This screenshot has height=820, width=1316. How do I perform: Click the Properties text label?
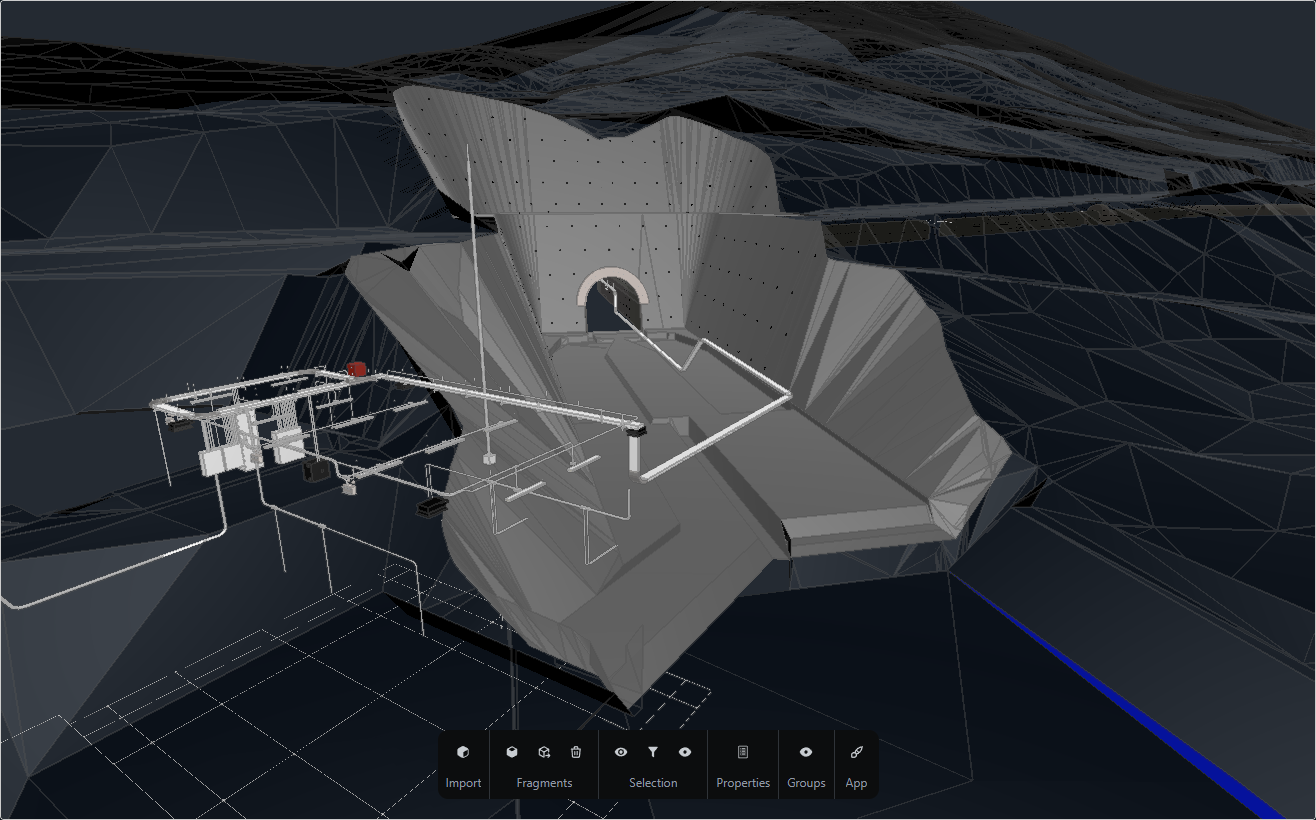pyautogui.click(x=743, y=783)
